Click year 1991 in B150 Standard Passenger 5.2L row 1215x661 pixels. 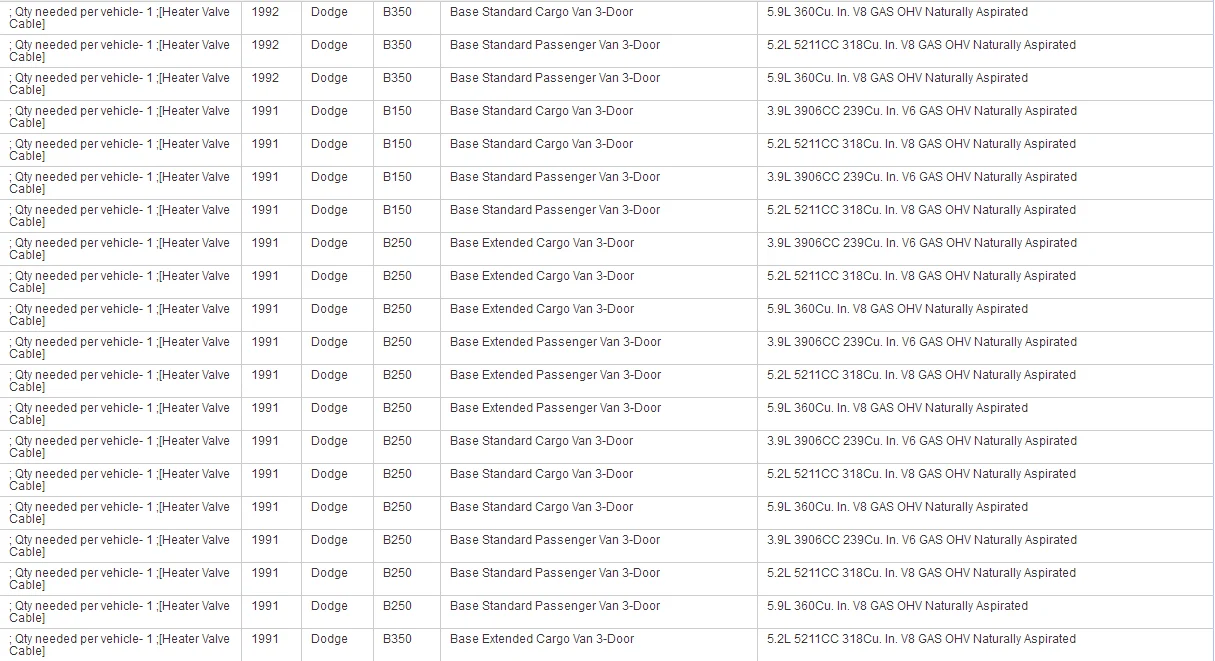(x=271, y=216)
